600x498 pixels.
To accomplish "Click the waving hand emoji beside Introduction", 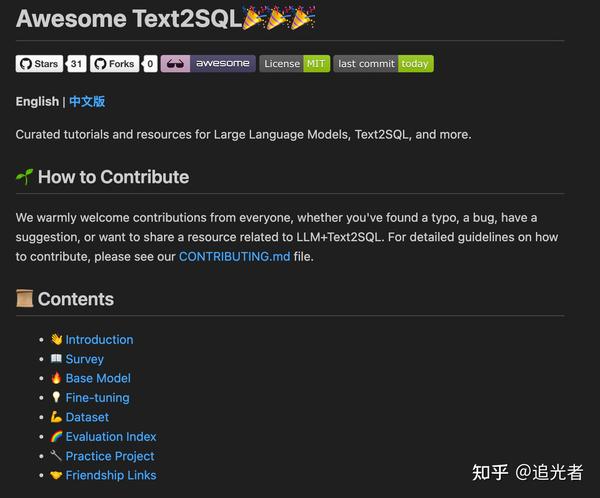I will [56, 339].
